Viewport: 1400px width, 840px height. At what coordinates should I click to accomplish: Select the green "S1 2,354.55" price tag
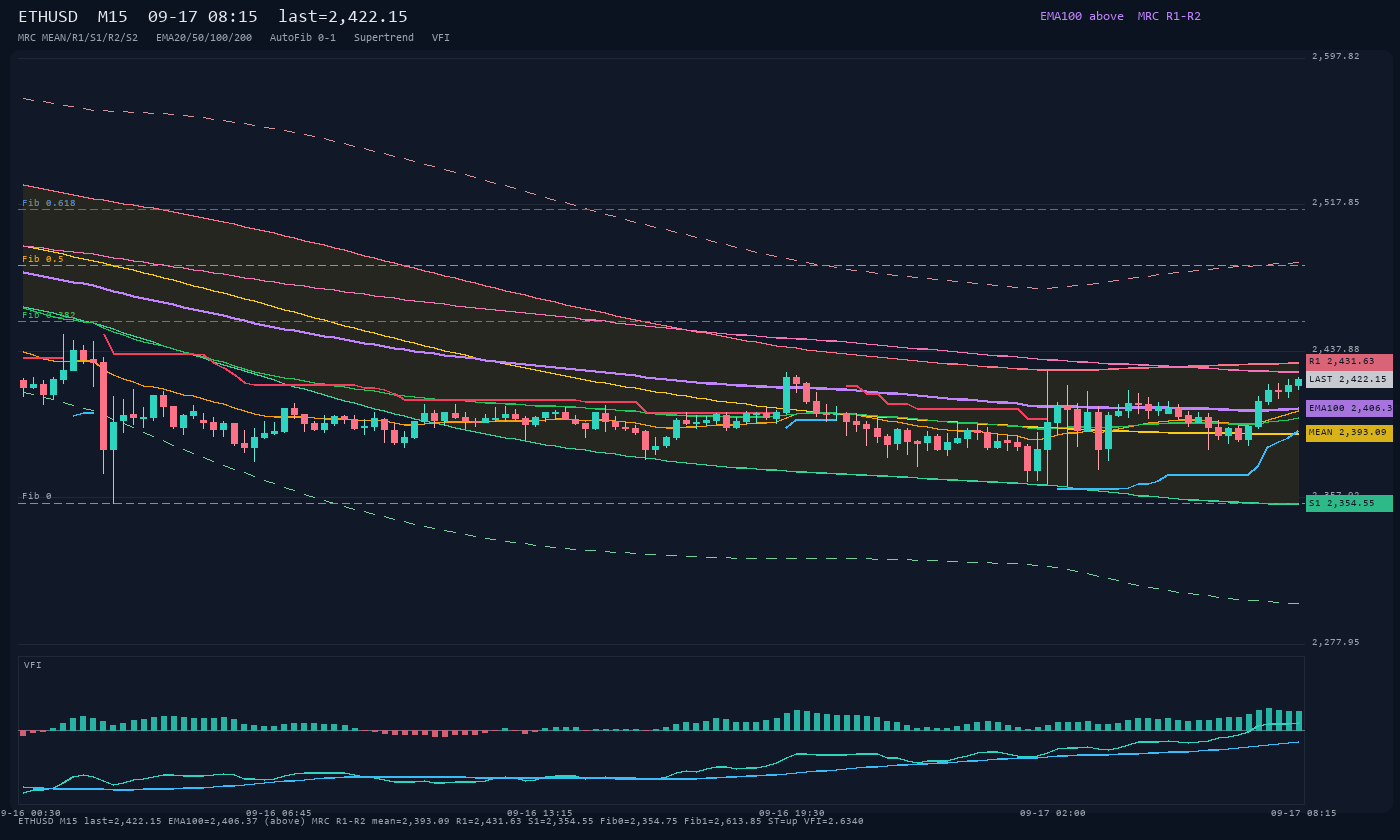[x=1349, y=503]
